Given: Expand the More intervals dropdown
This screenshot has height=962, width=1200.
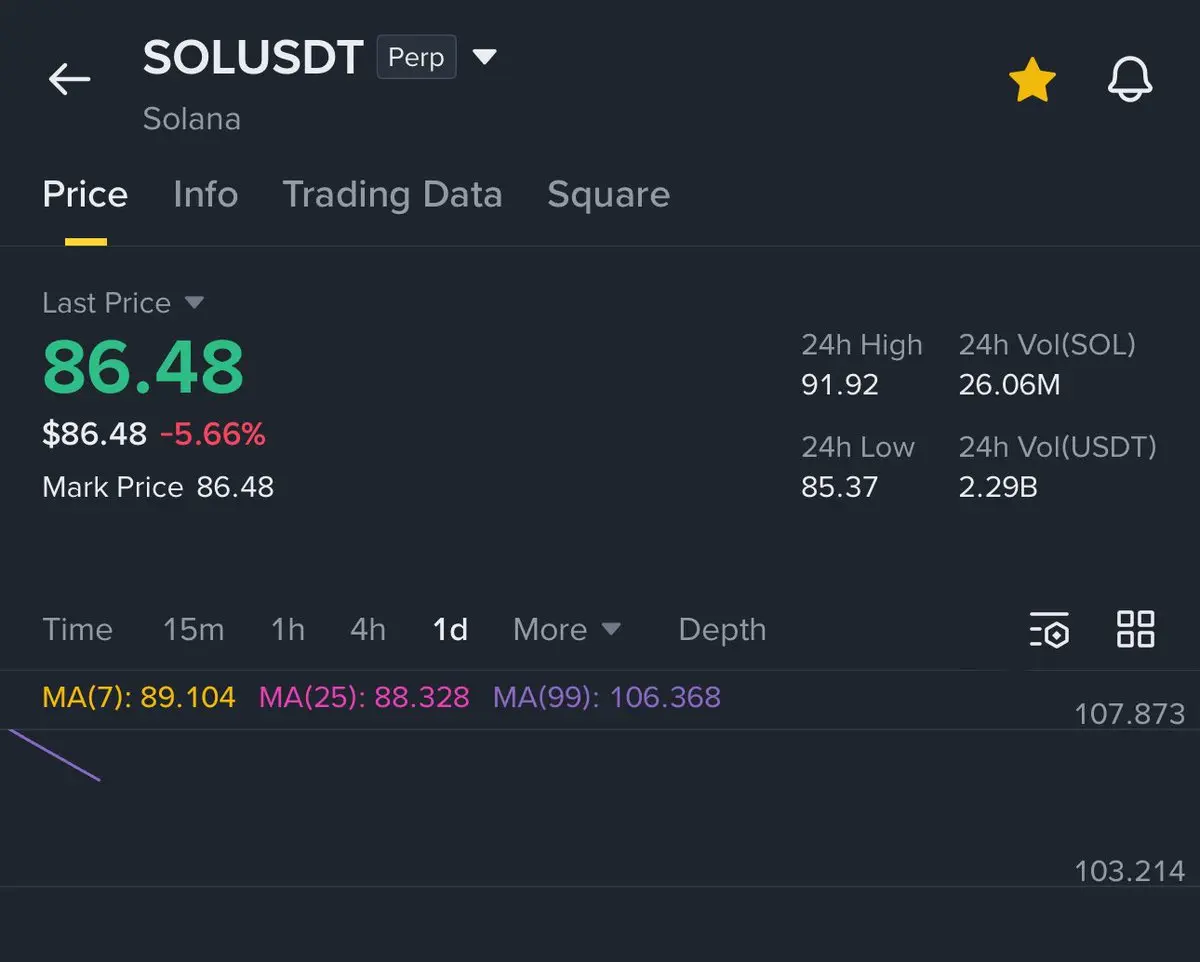Looking at the screenshot, I should (x=567, y=630).
